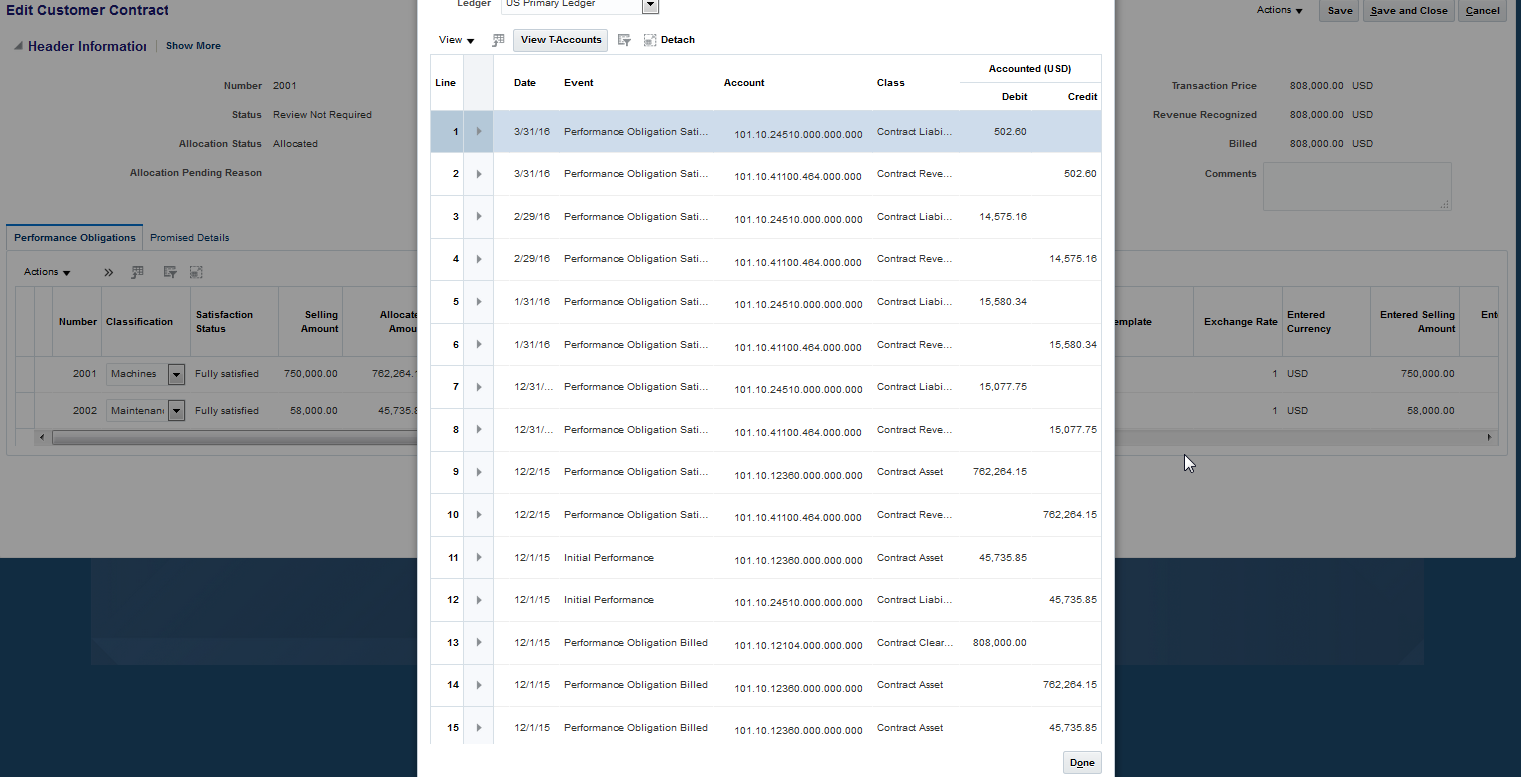This screenshot has height=777, width=1521.
Task: Select the Initial Performance event in line 11
Action: [609, 558]
